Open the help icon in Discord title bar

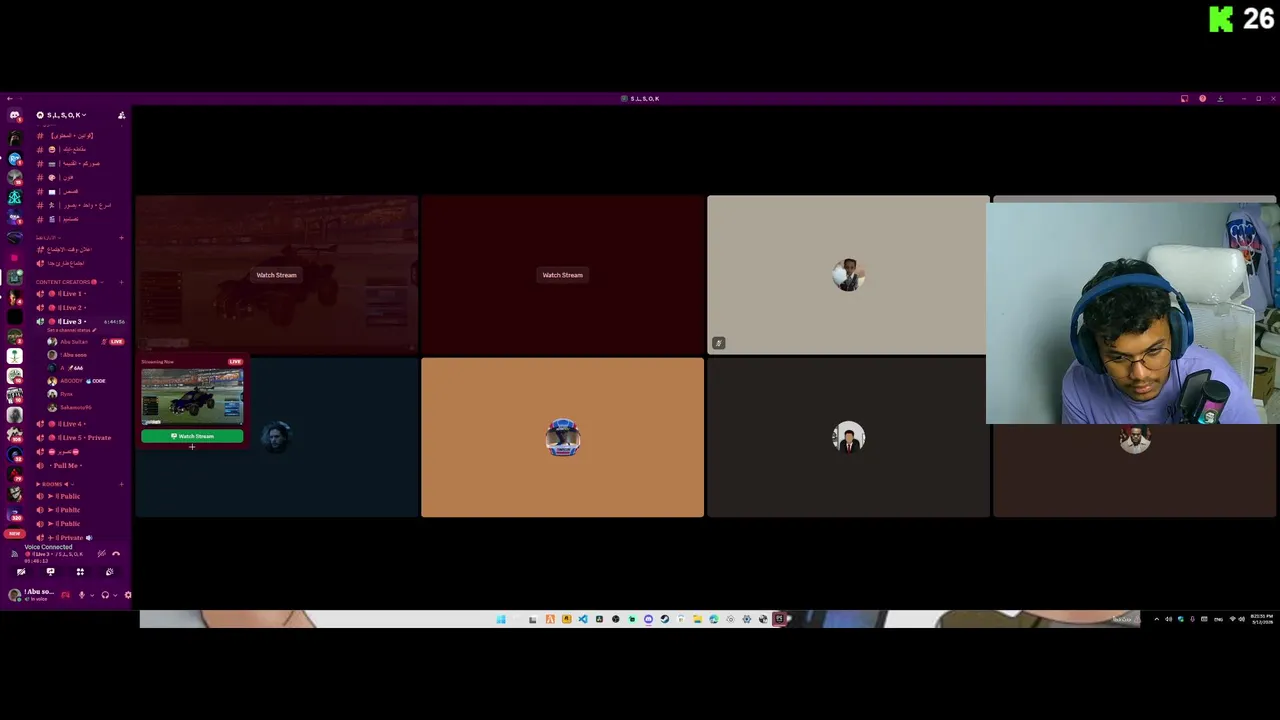coord(1202,98)
